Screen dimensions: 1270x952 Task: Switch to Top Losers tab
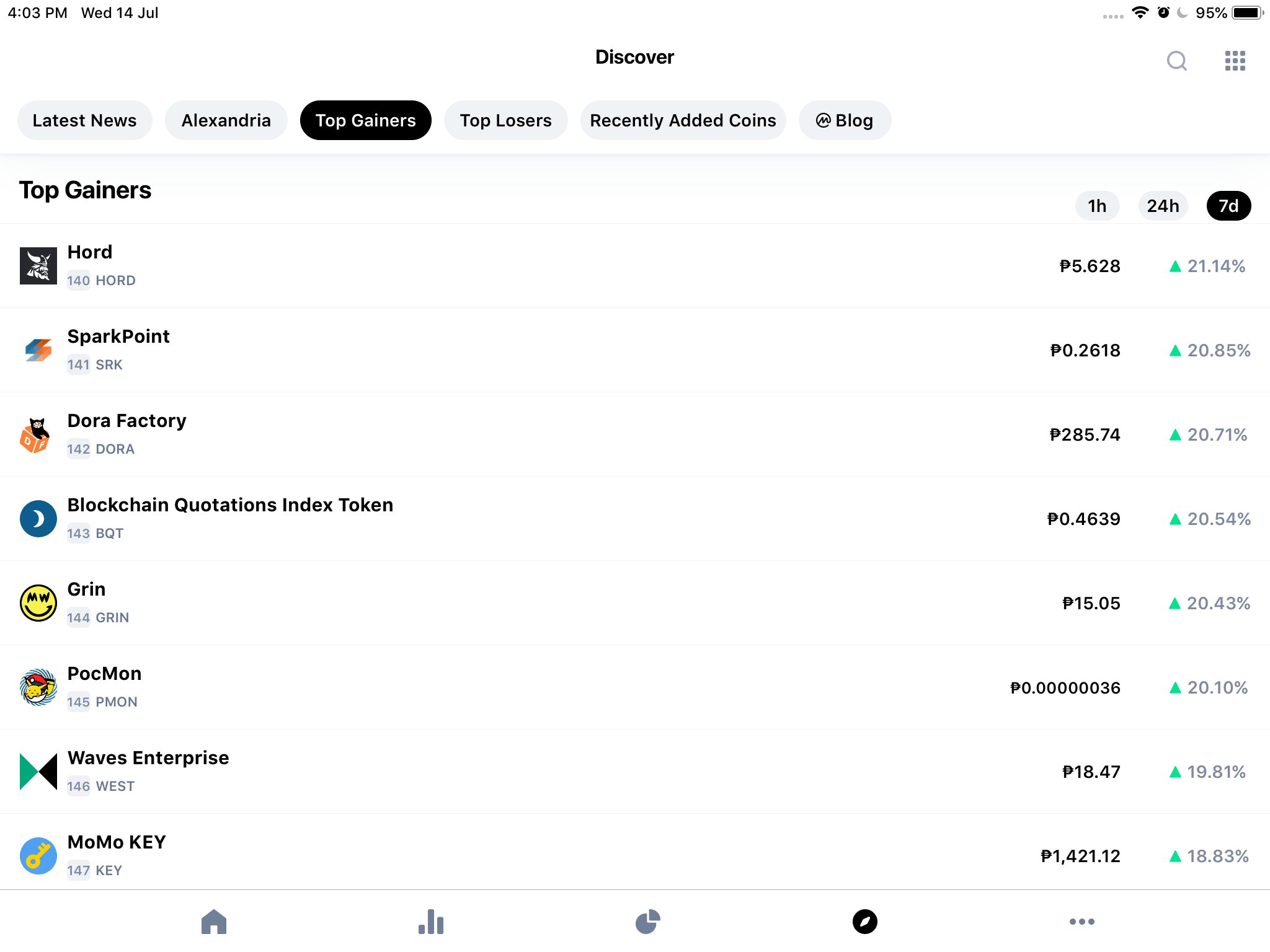505,120
